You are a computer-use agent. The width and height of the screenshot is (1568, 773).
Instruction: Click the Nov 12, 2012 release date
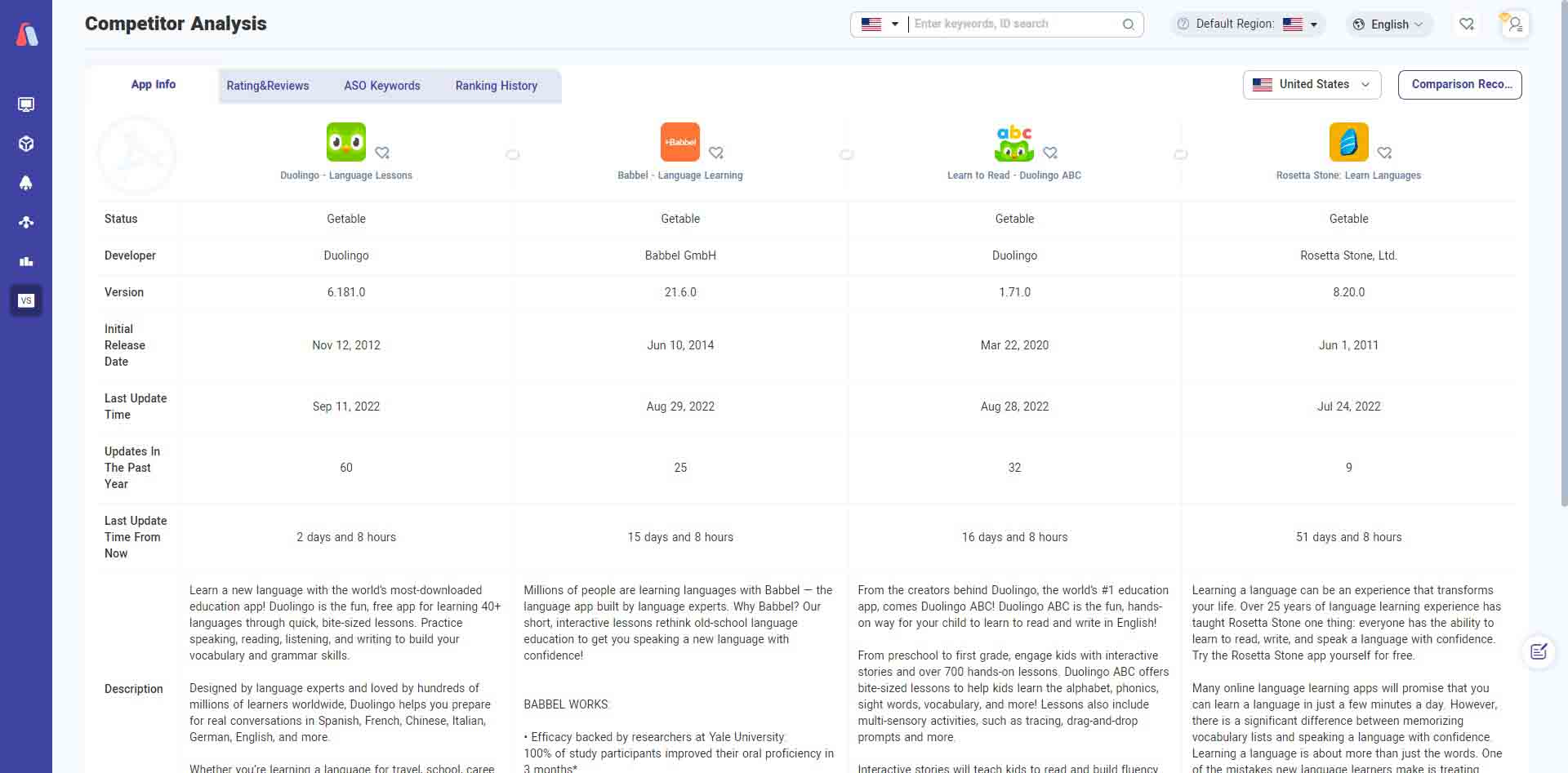(346, 345)
